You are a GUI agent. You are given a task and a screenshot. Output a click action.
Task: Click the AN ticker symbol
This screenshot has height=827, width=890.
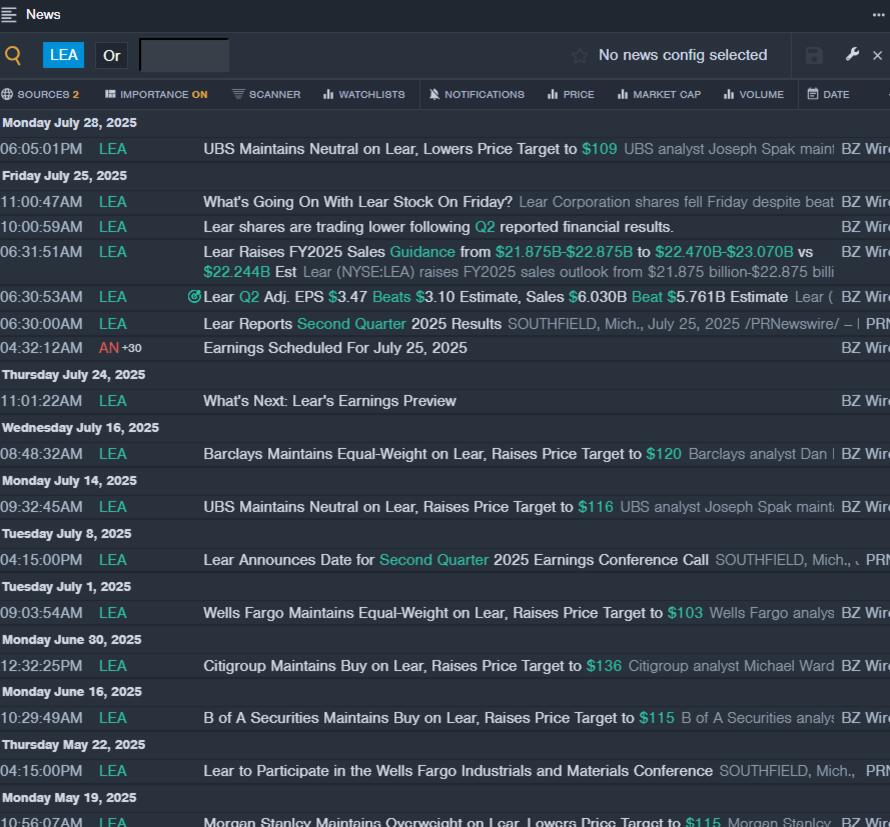coord(108,348)
